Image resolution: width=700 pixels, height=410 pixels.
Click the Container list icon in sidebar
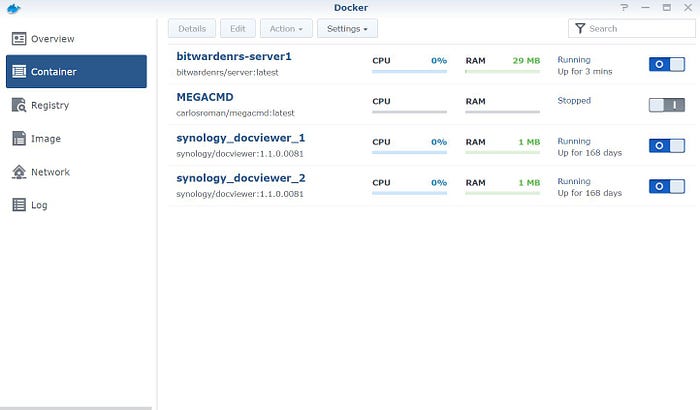[x=19, y=71]
